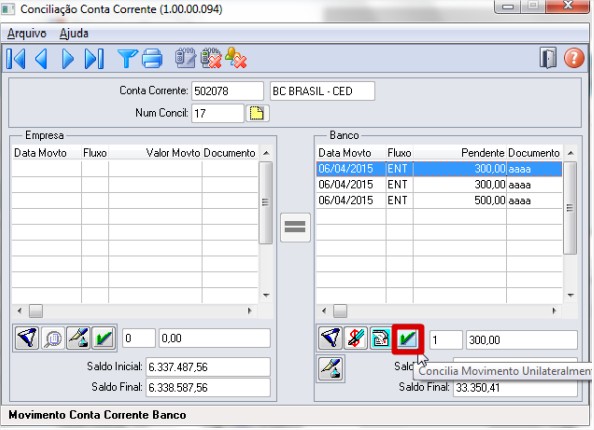Viewport: 594px width, 430px height.
Task: Click the Conta Corrente field 502078
Action: click(227, 91)
